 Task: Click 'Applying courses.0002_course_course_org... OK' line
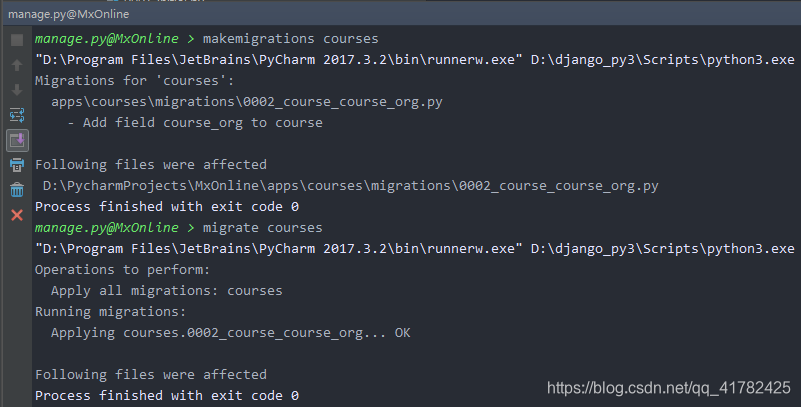(x=230, y=332)
